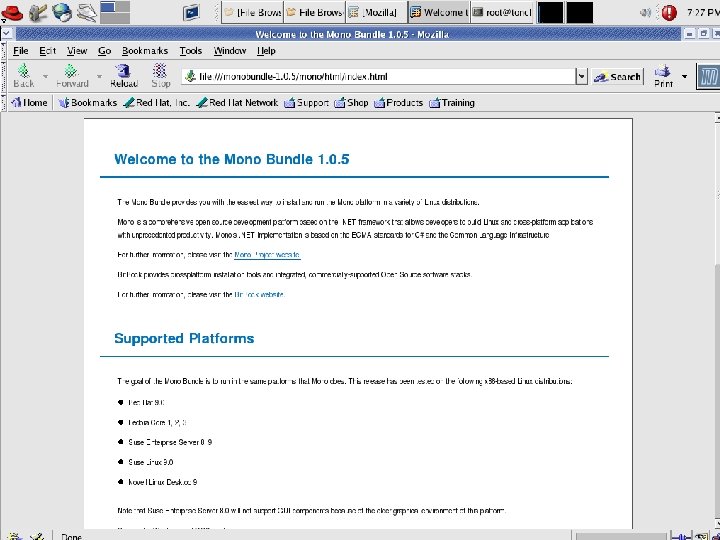Click the Mozilla throbber logo
This screenshot has width=720, height=540.
[x=709, y=76]
